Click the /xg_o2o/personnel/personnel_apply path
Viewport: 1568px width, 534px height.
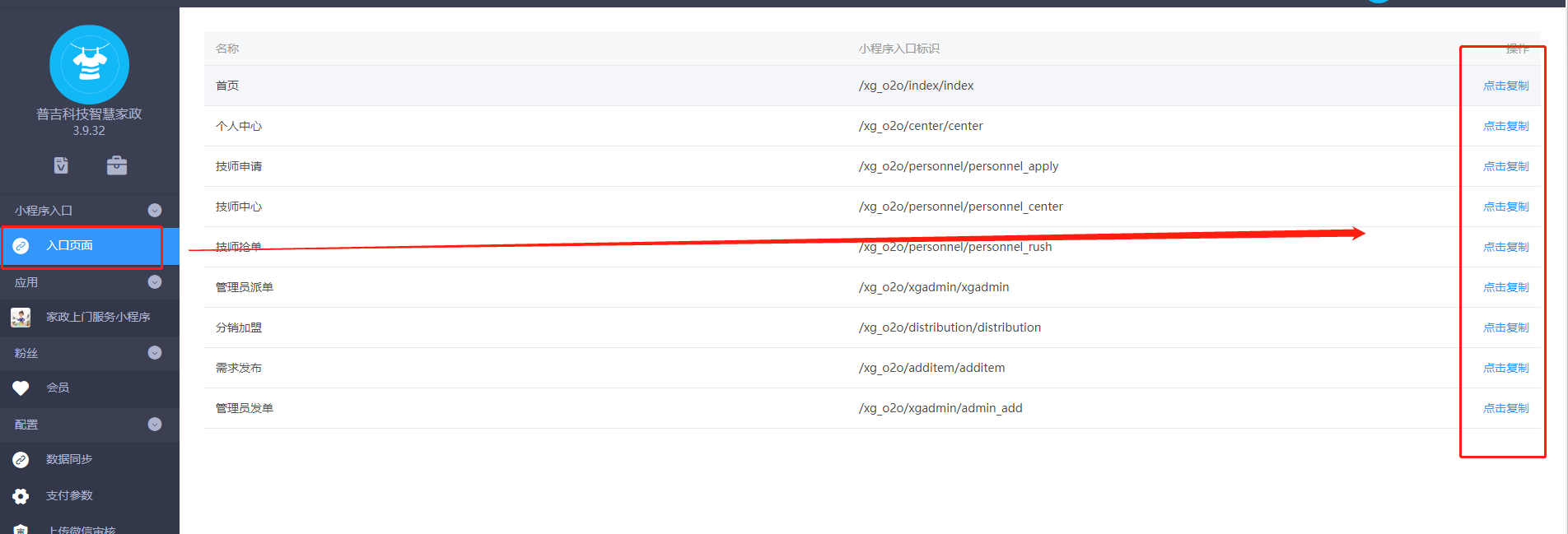959,166
